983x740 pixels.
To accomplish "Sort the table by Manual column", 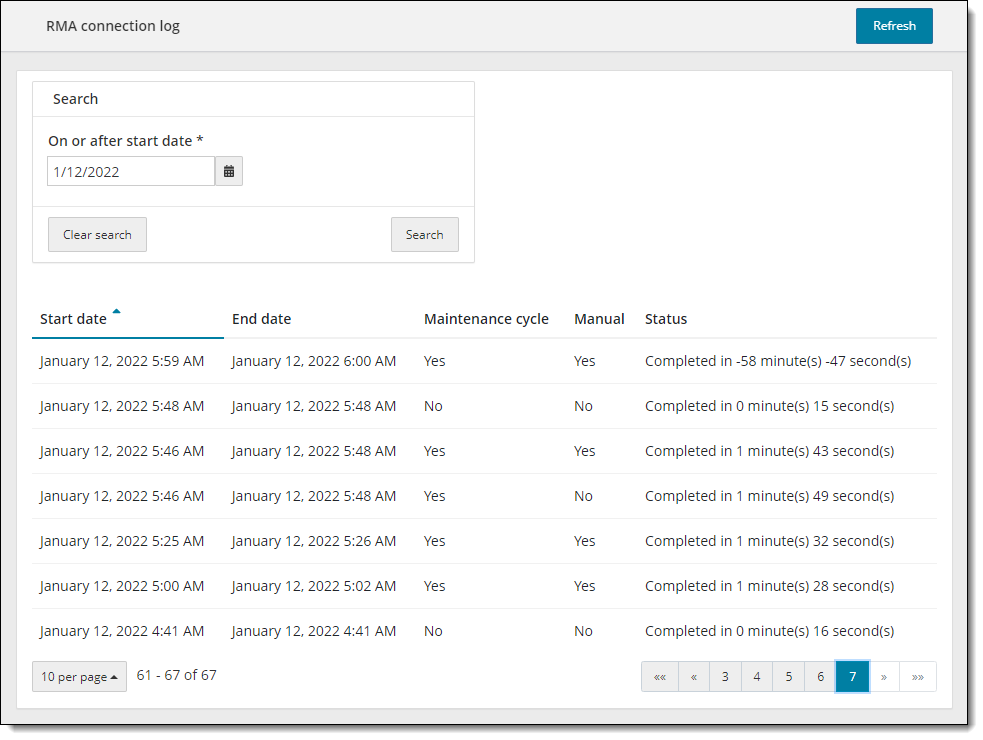I will [599, 318].
